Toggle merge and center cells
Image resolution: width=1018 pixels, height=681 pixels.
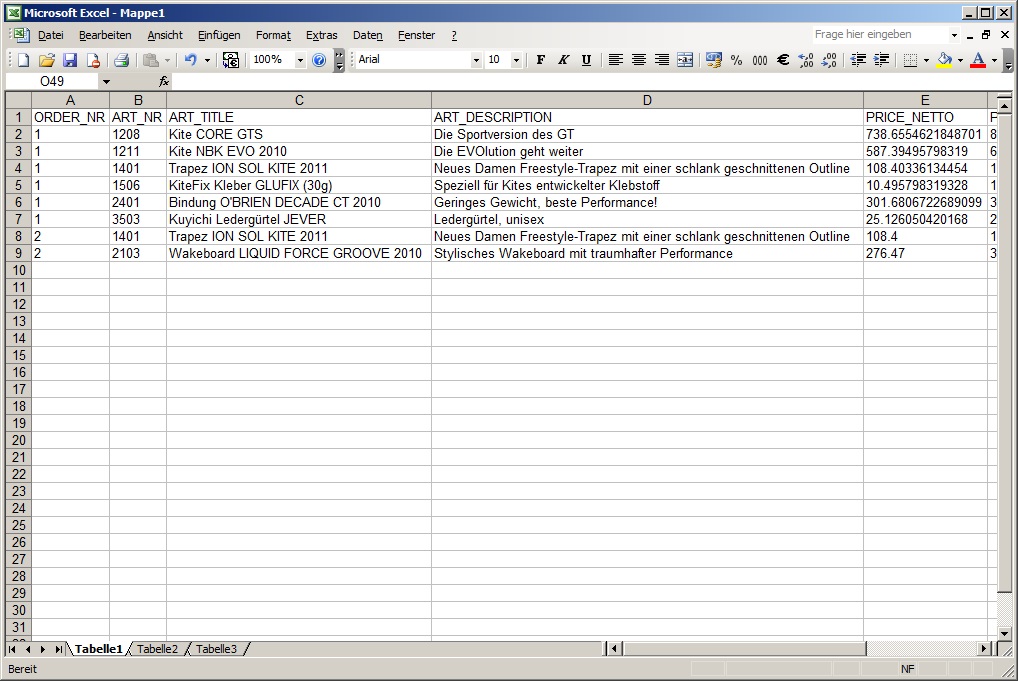pyautogui.click(x=685, y=60)
